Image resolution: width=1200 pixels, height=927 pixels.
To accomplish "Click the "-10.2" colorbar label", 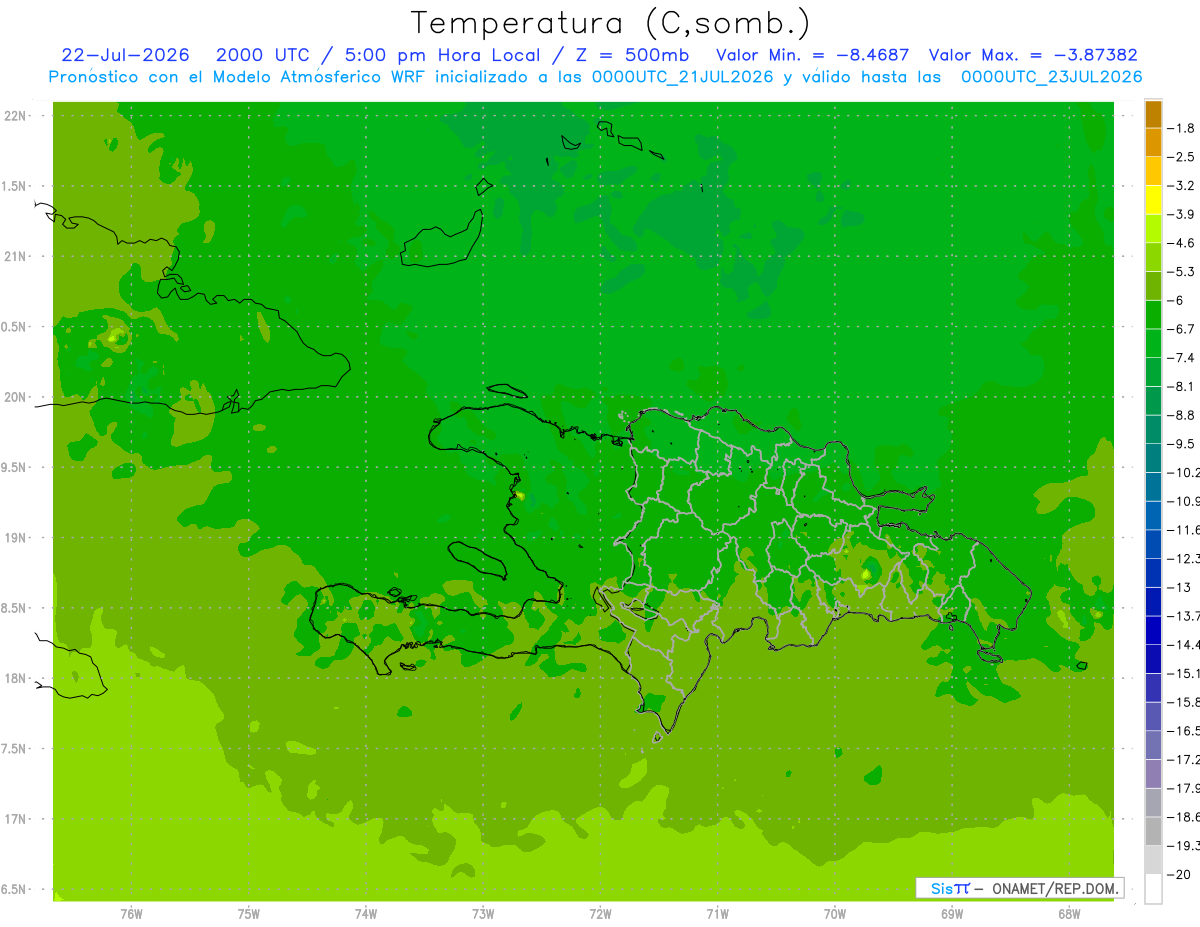I will (x=1183, y=472).
